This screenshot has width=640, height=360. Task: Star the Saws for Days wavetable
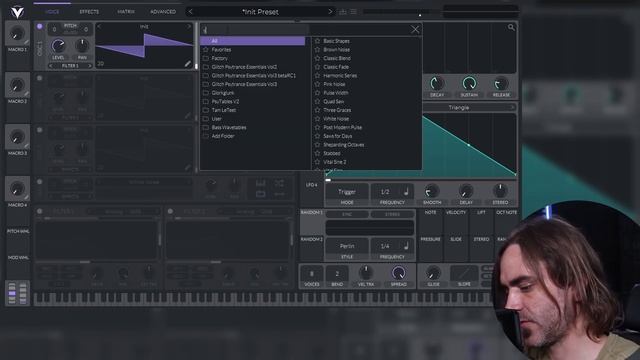pyautogui.click(x=317, y=136)
